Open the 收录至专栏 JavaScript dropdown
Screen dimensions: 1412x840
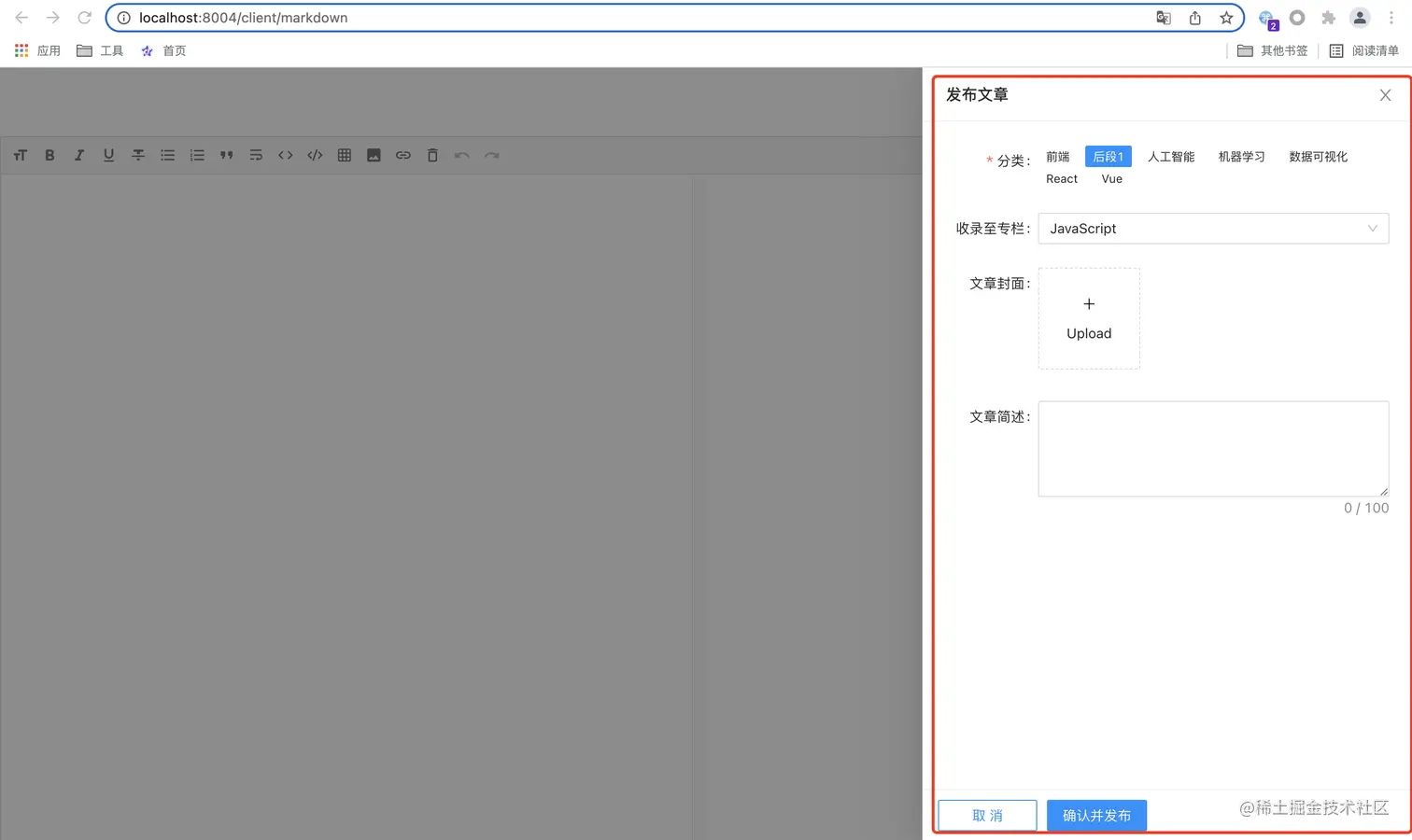click(1213, 229)
